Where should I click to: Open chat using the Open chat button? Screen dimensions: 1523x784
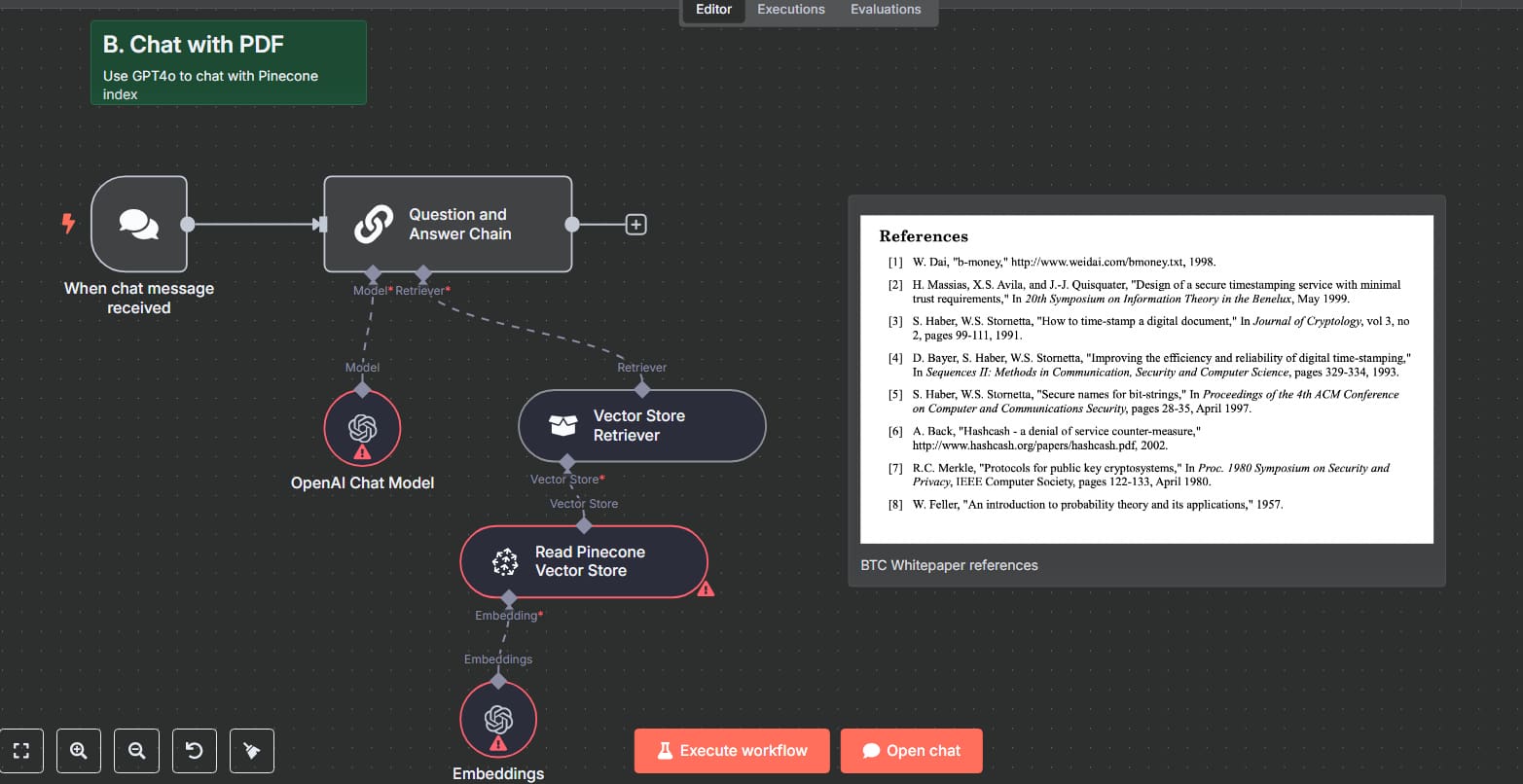911,750
